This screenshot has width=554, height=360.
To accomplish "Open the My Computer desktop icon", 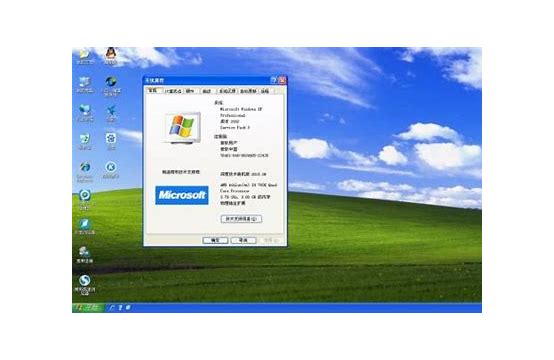I will click(x=85, y=84).
